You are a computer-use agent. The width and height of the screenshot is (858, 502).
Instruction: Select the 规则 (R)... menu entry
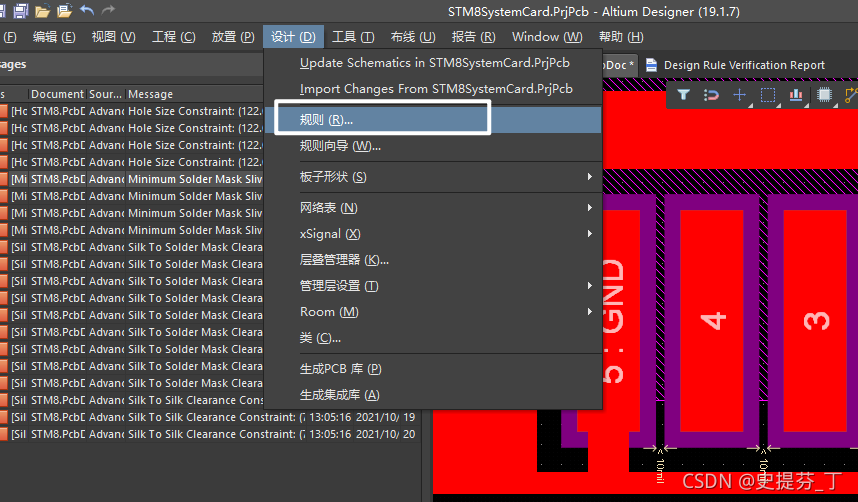(433, 120)
